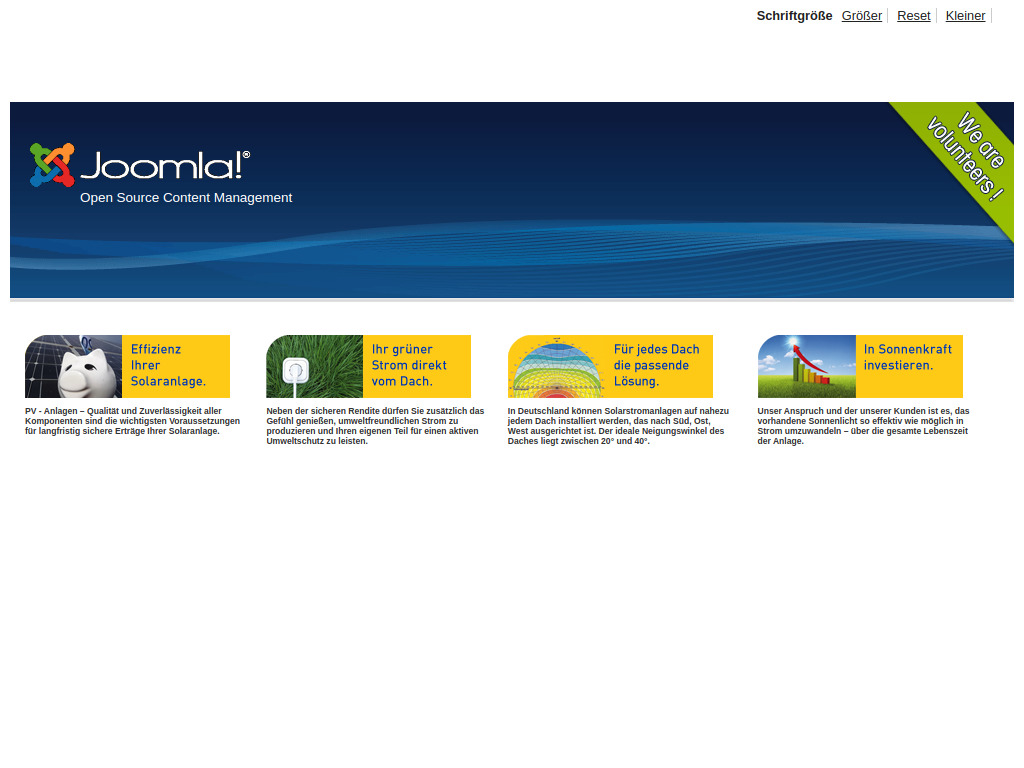Click the Schriftgröße label

794,16
